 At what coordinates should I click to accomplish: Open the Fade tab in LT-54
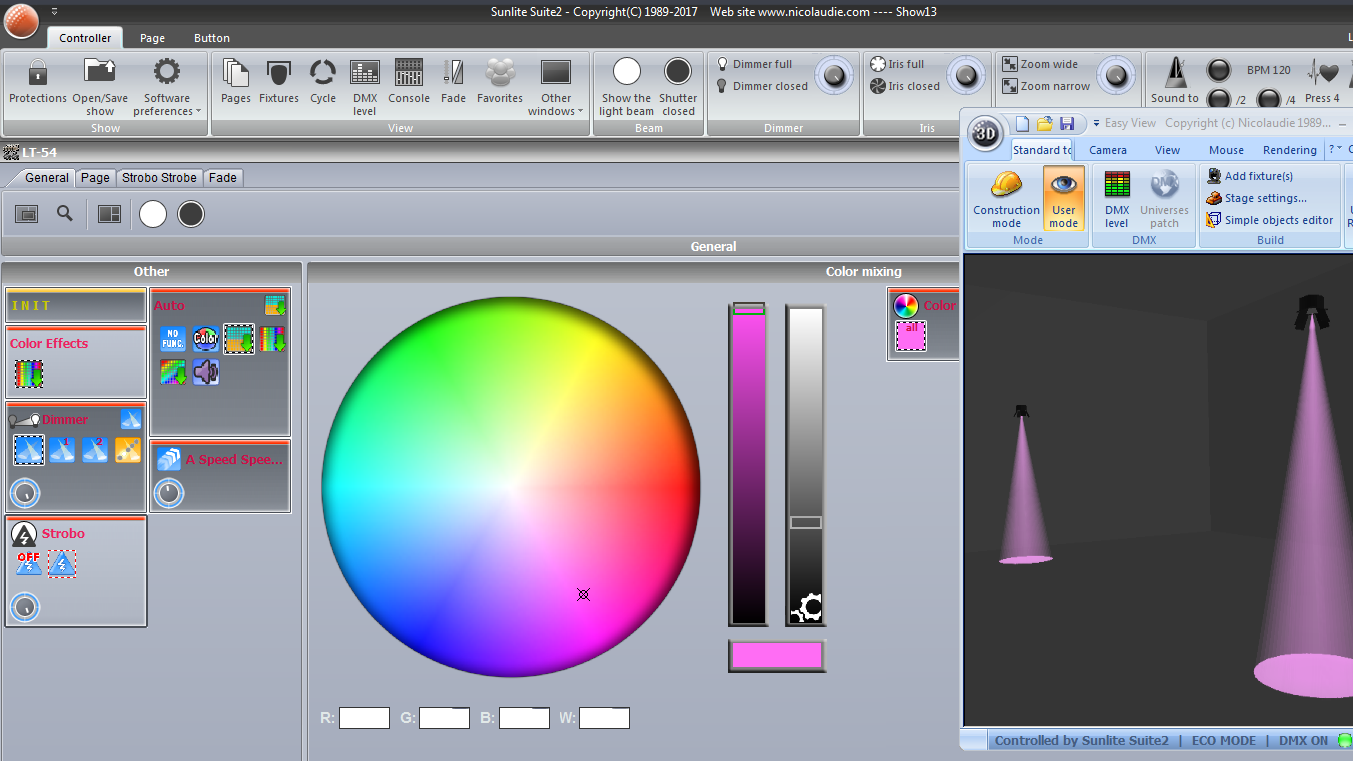(x=223, y=178)
